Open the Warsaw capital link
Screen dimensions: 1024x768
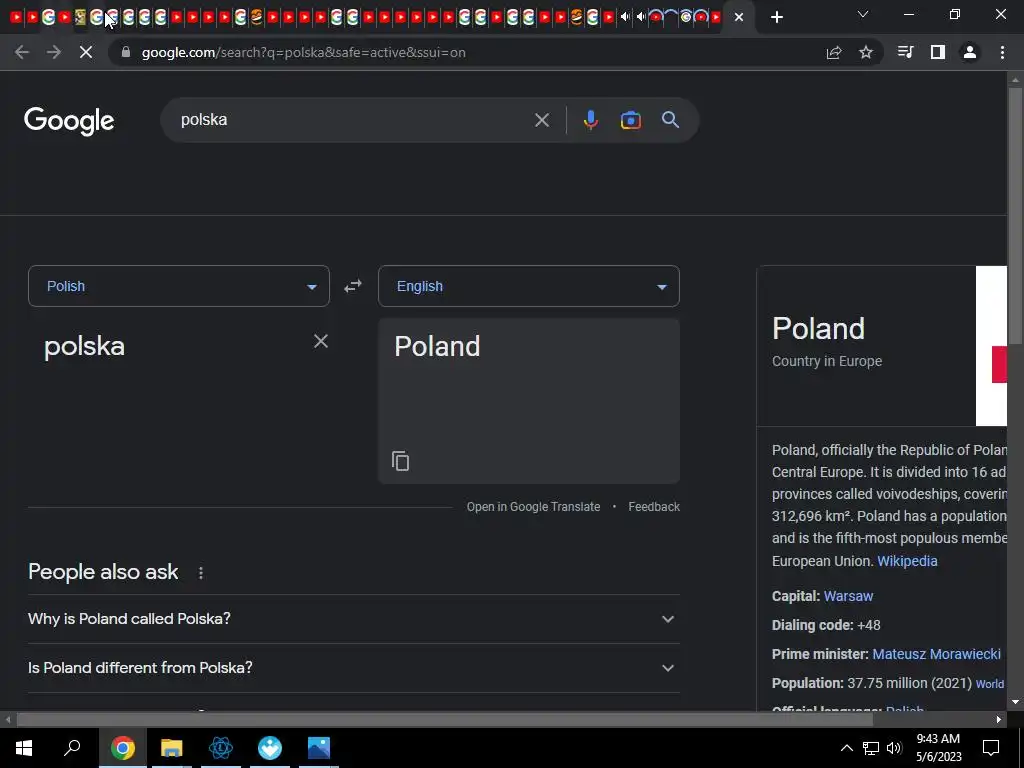[x=848, y=596]
